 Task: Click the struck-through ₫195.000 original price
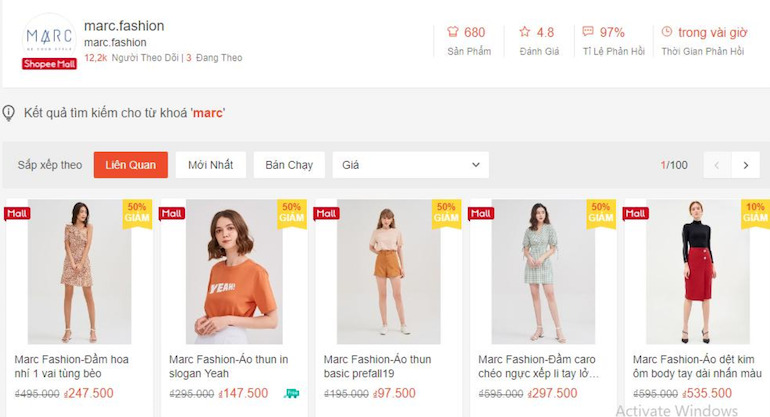pos(347,394)
